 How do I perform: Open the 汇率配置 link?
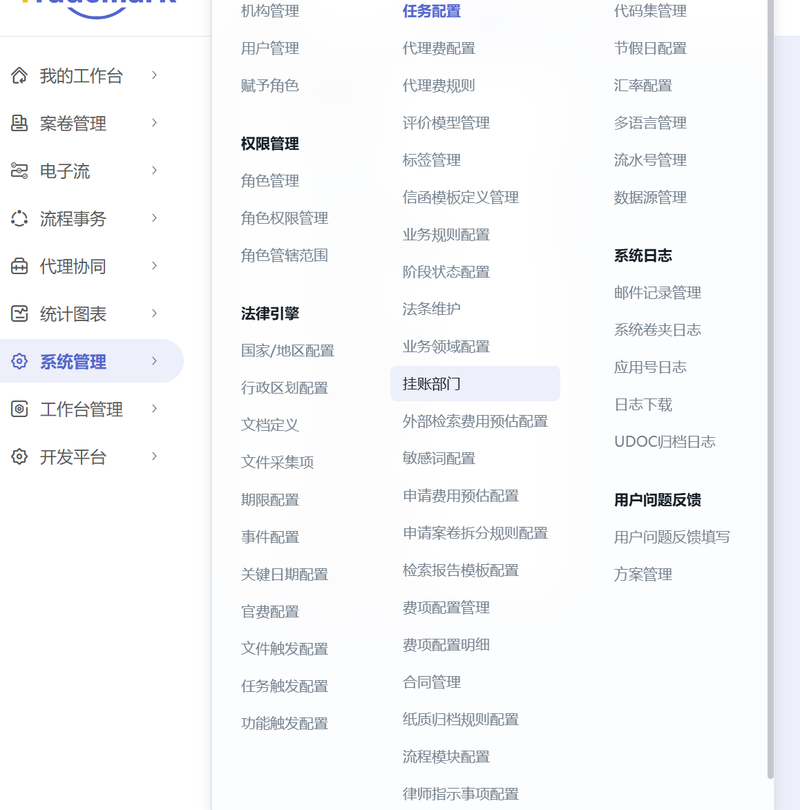coord(642,86)
